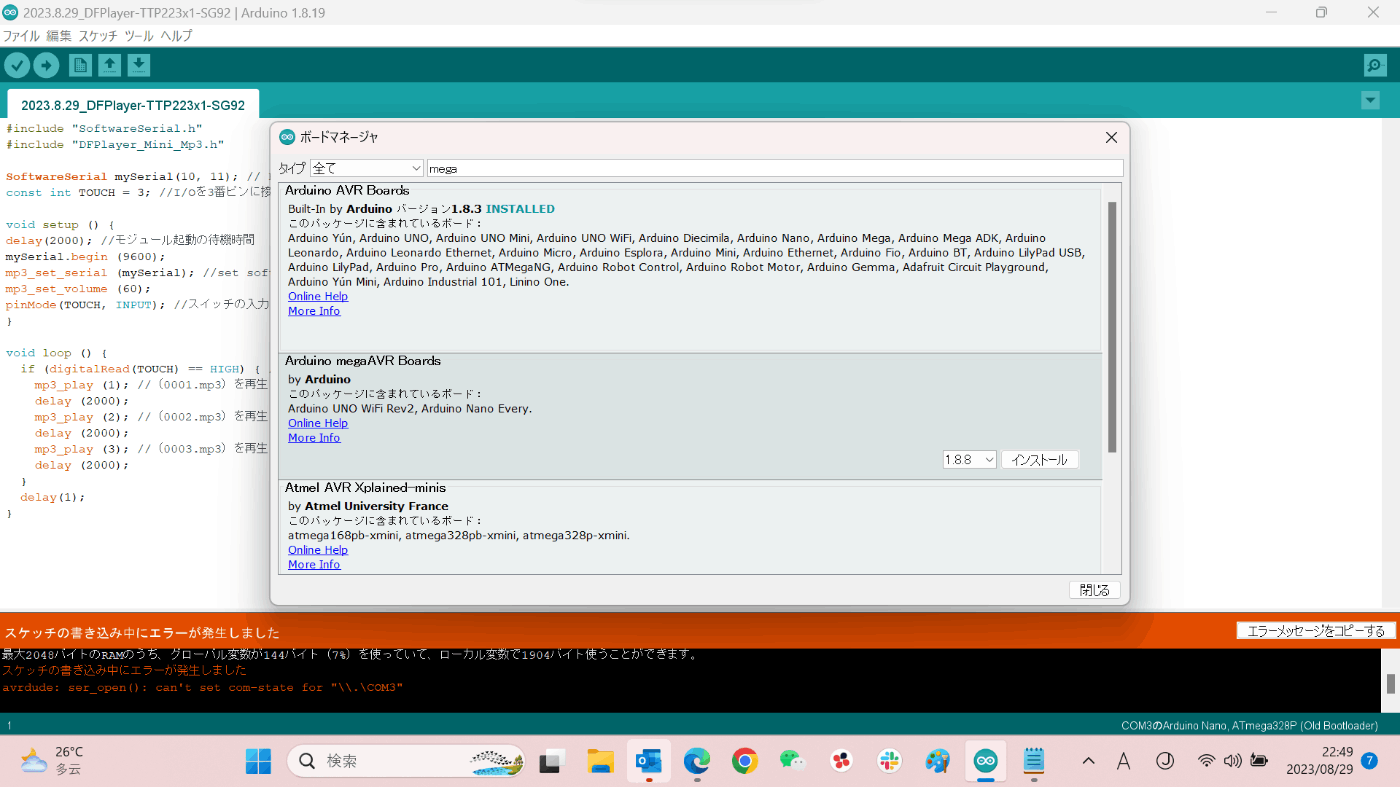Open Online Help for Arduino megaAVR Boards
1400x787 pixels.
318,423
